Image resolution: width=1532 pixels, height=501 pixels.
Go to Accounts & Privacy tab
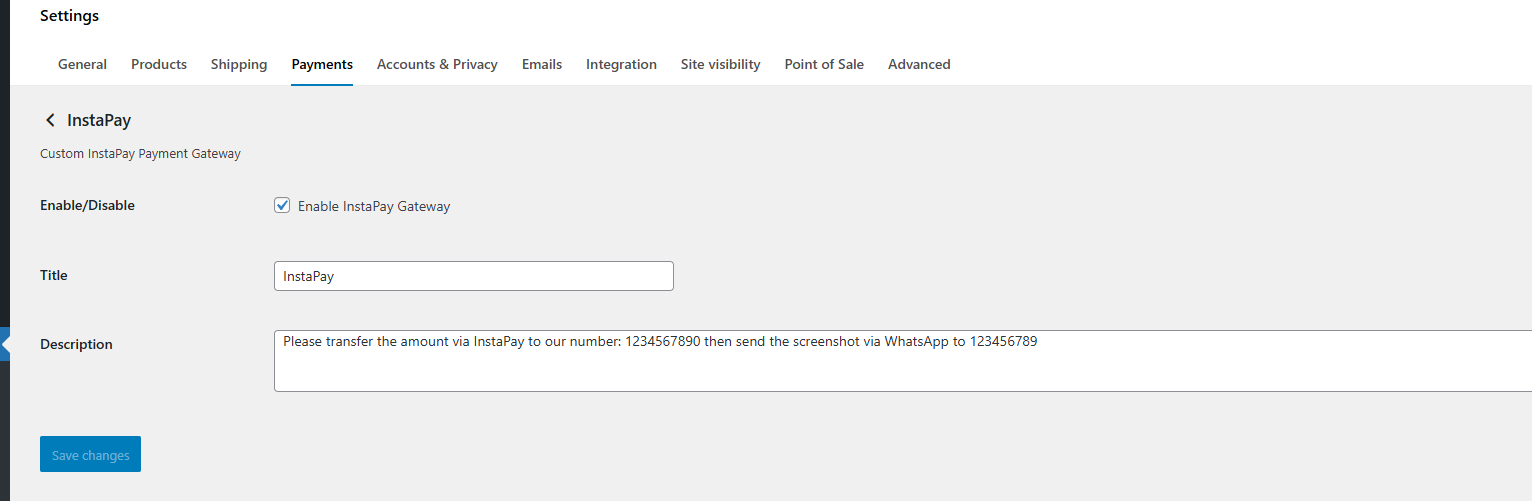pos(437,64)
